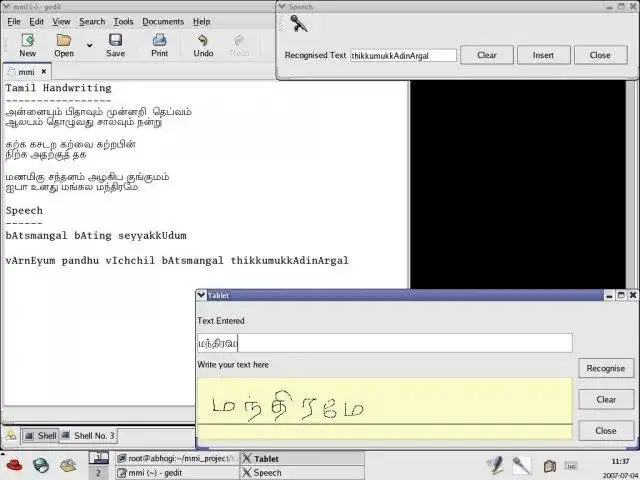The height and width of the screenshot is (480, 640).
Task: Open the View menu in gedit
Action: 61,22
